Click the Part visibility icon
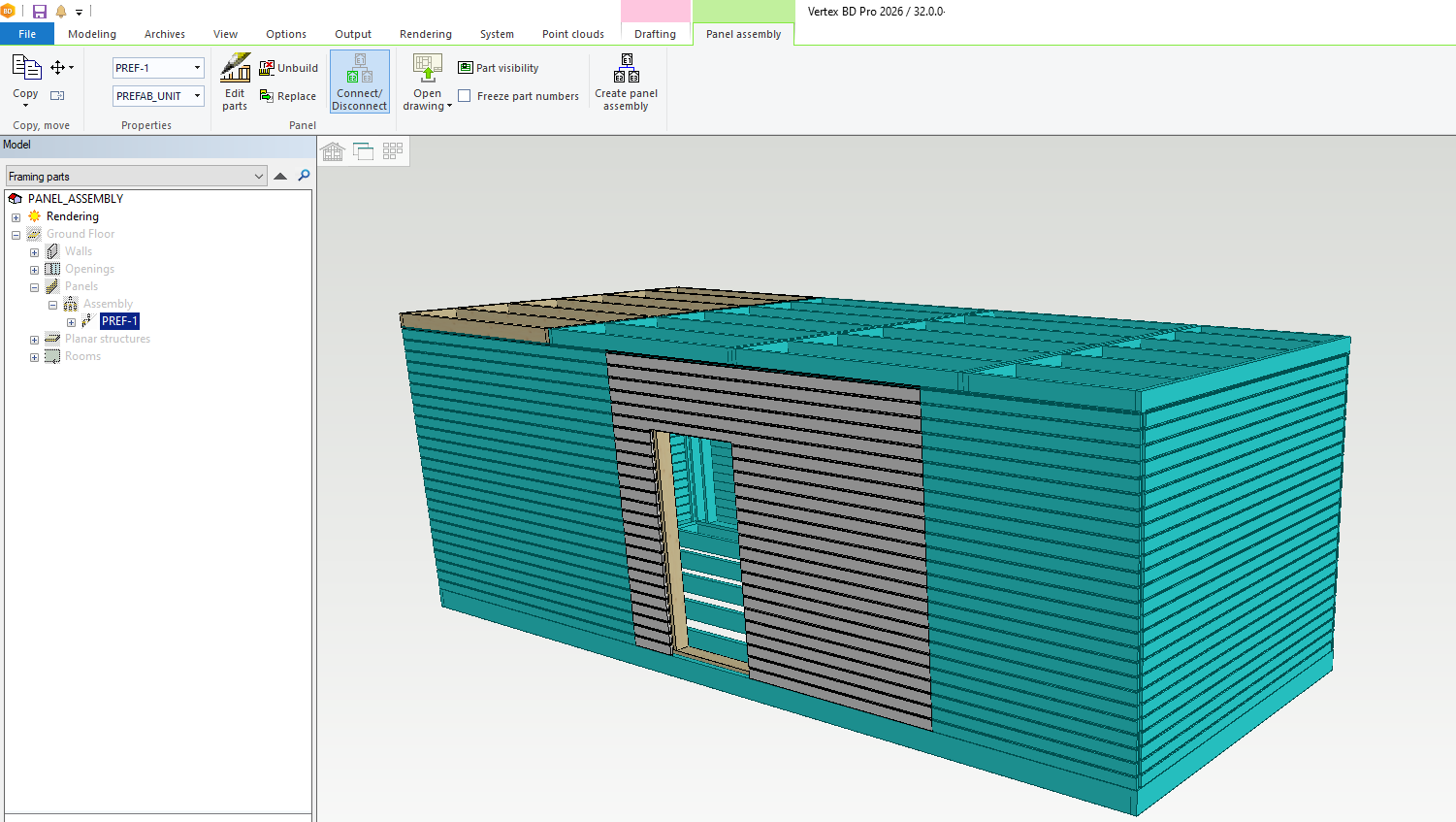The image size is (1456, 822). tap(466, 68)
